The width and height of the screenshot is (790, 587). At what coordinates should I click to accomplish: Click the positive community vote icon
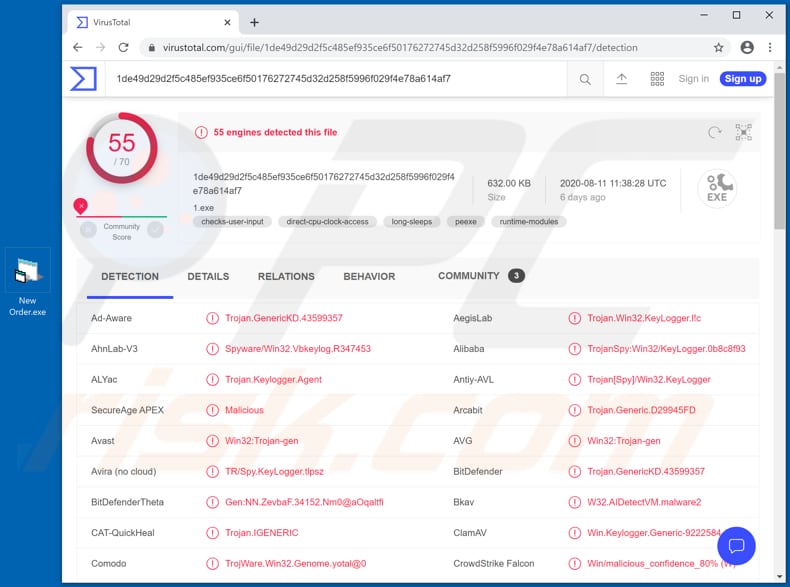pyautogui.click(x=155, y=230)
